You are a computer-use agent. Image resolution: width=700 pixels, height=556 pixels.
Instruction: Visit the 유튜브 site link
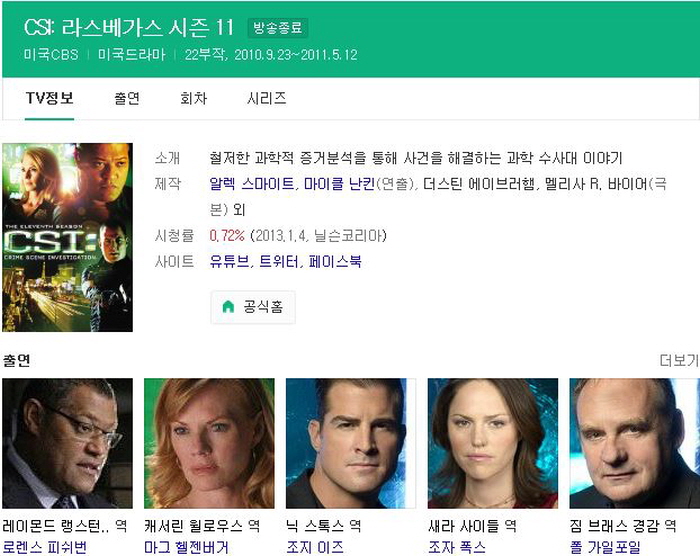pyautogui.click(x=229, y=261)
